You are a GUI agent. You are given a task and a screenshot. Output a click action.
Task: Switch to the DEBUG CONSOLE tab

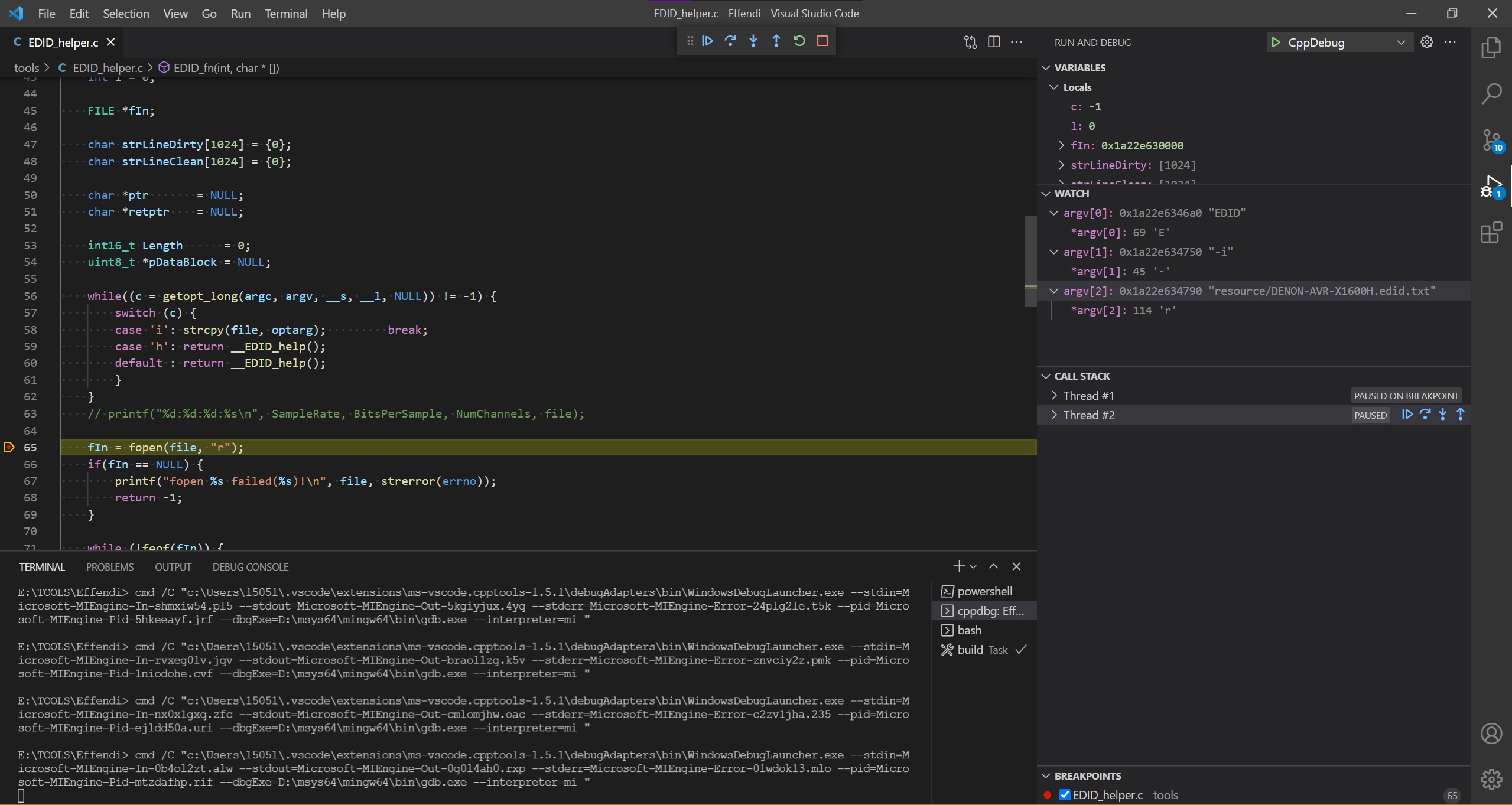click(x=249, y=566)
